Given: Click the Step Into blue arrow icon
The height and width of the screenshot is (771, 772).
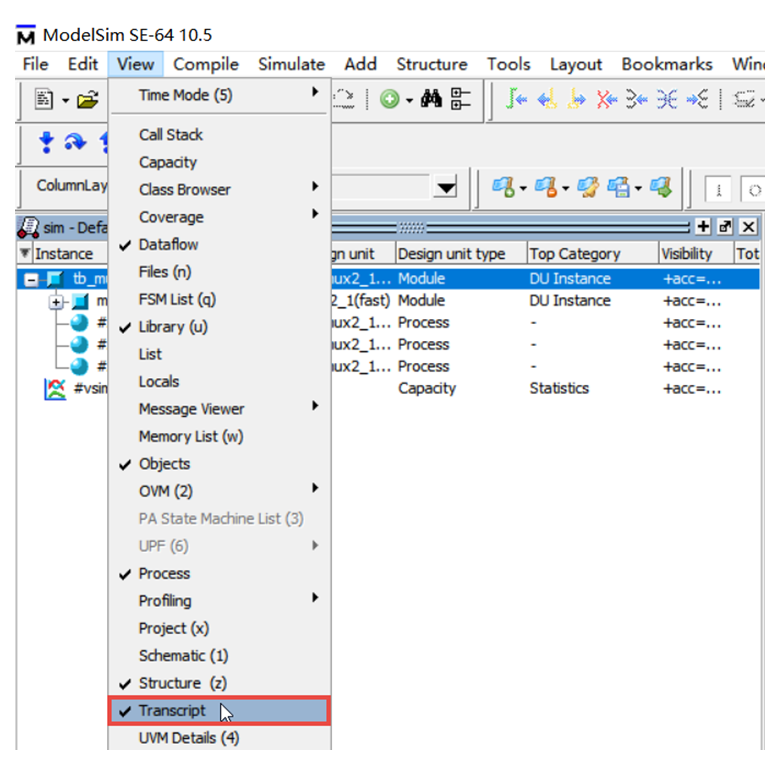Looking at the screenshot, I should pyautogui.click(x=46, y=142).
